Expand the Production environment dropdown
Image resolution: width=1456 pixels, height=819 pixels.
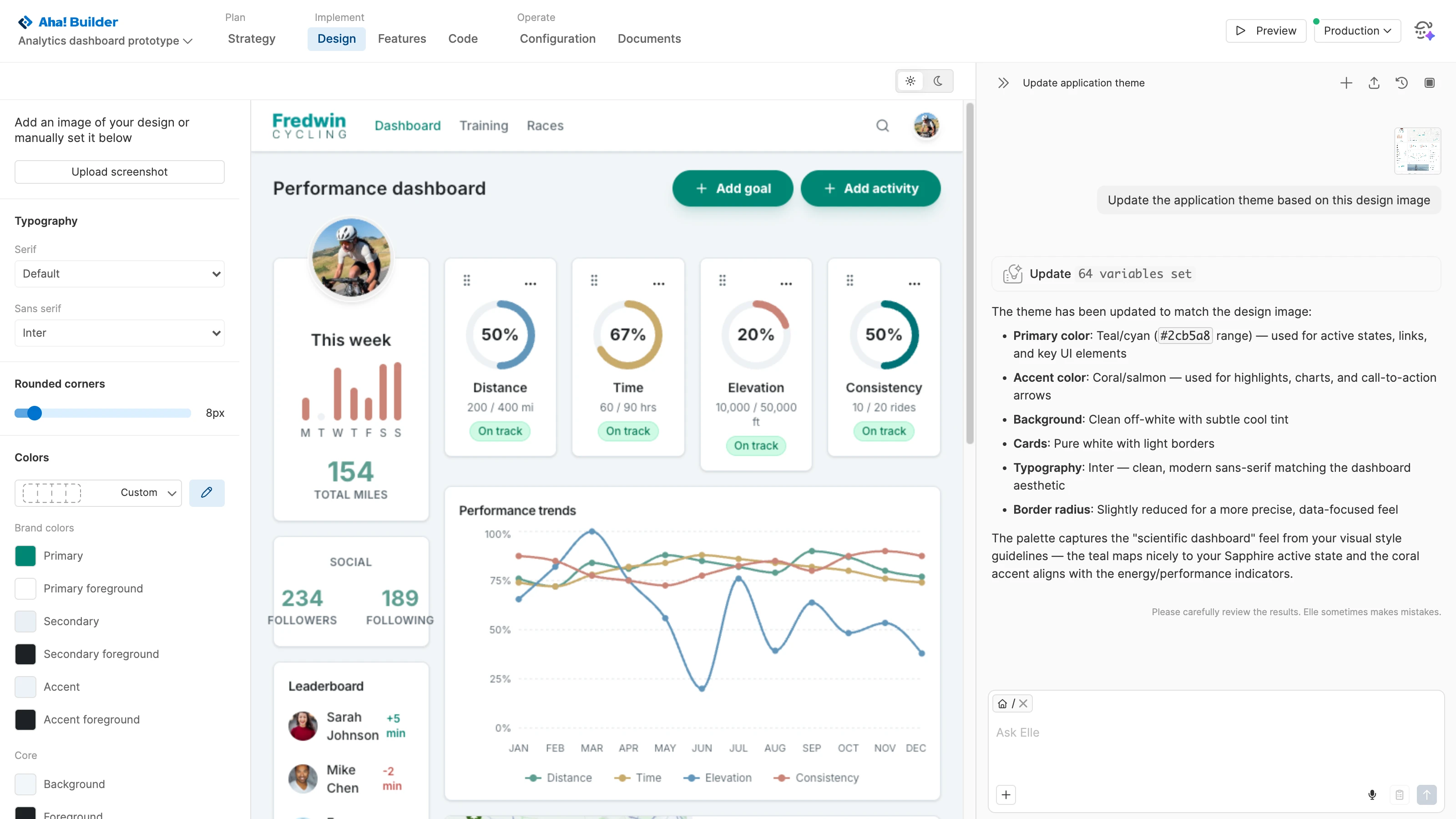(1357, 30)
